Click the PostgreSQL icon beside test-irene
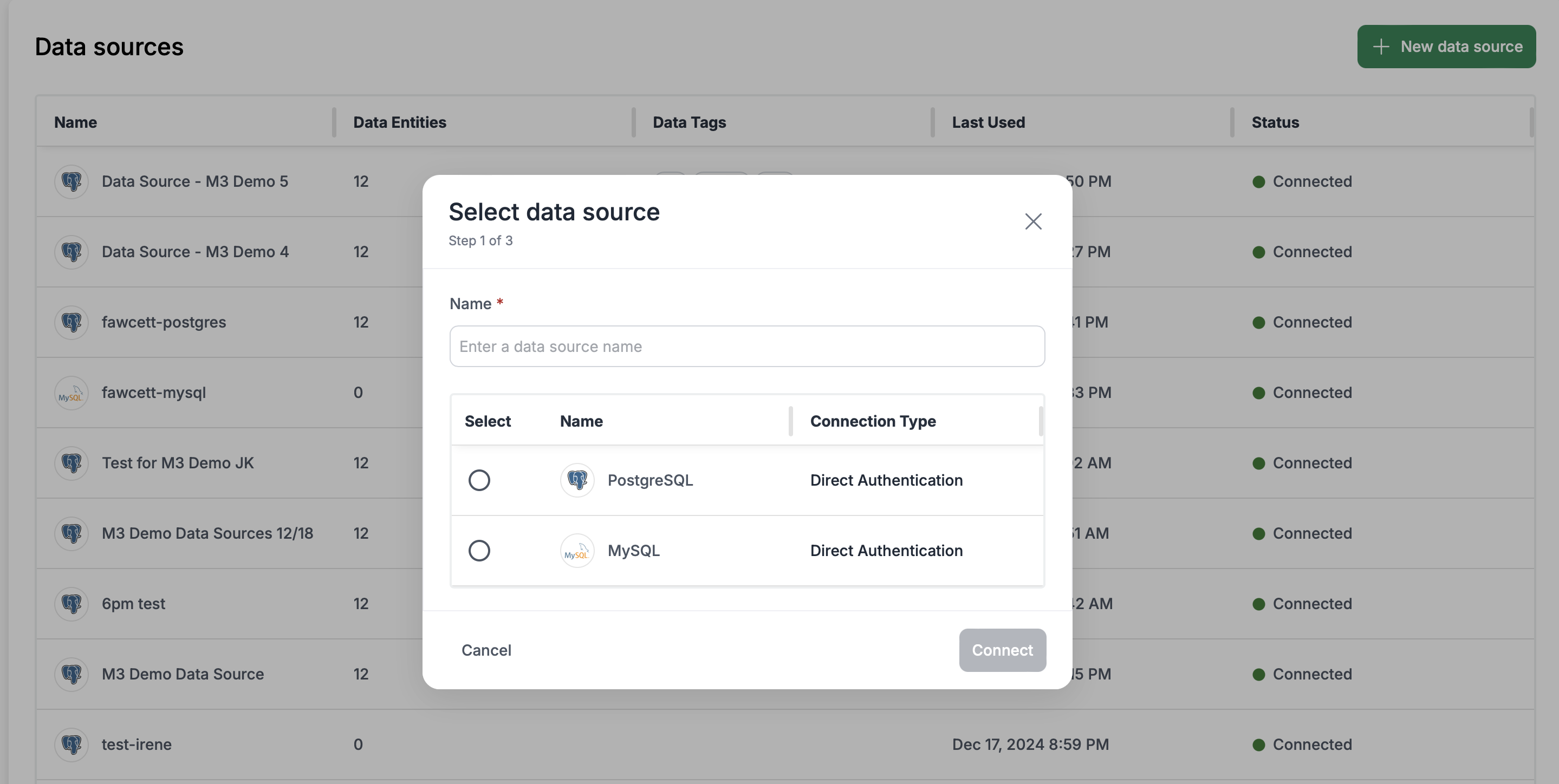This screenshot has width=1559, height=784. point(71,744)
